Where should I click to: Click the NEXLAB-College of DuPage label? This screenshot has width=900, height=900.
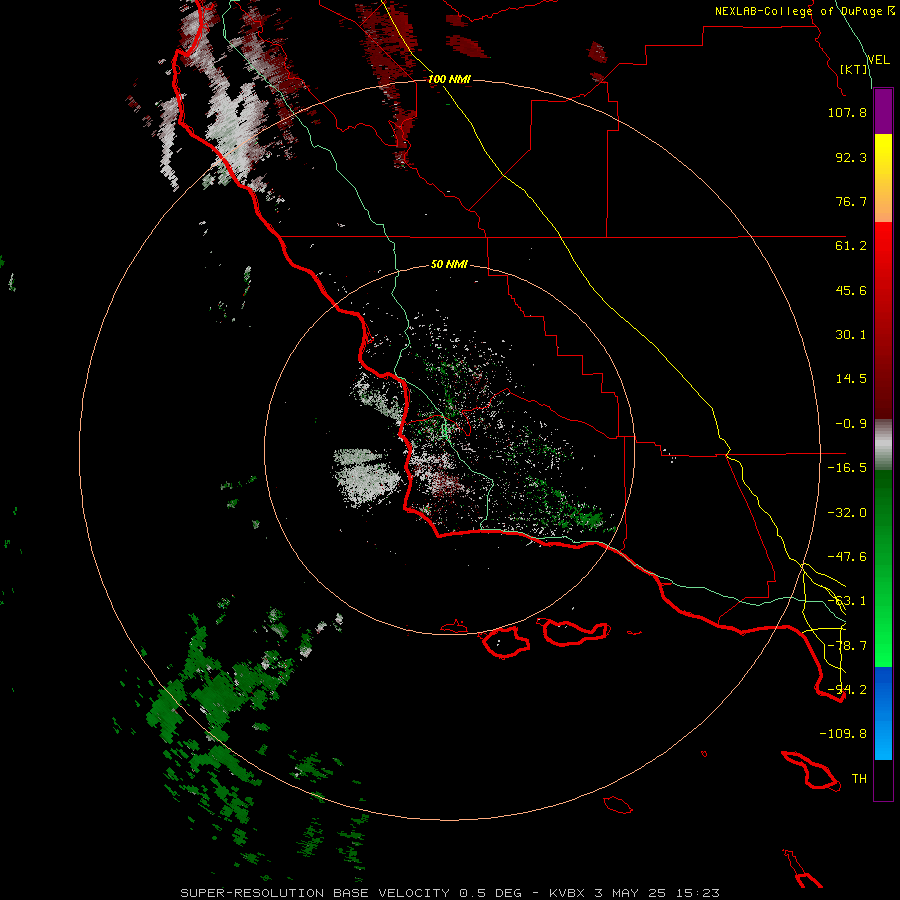(804, 11)
